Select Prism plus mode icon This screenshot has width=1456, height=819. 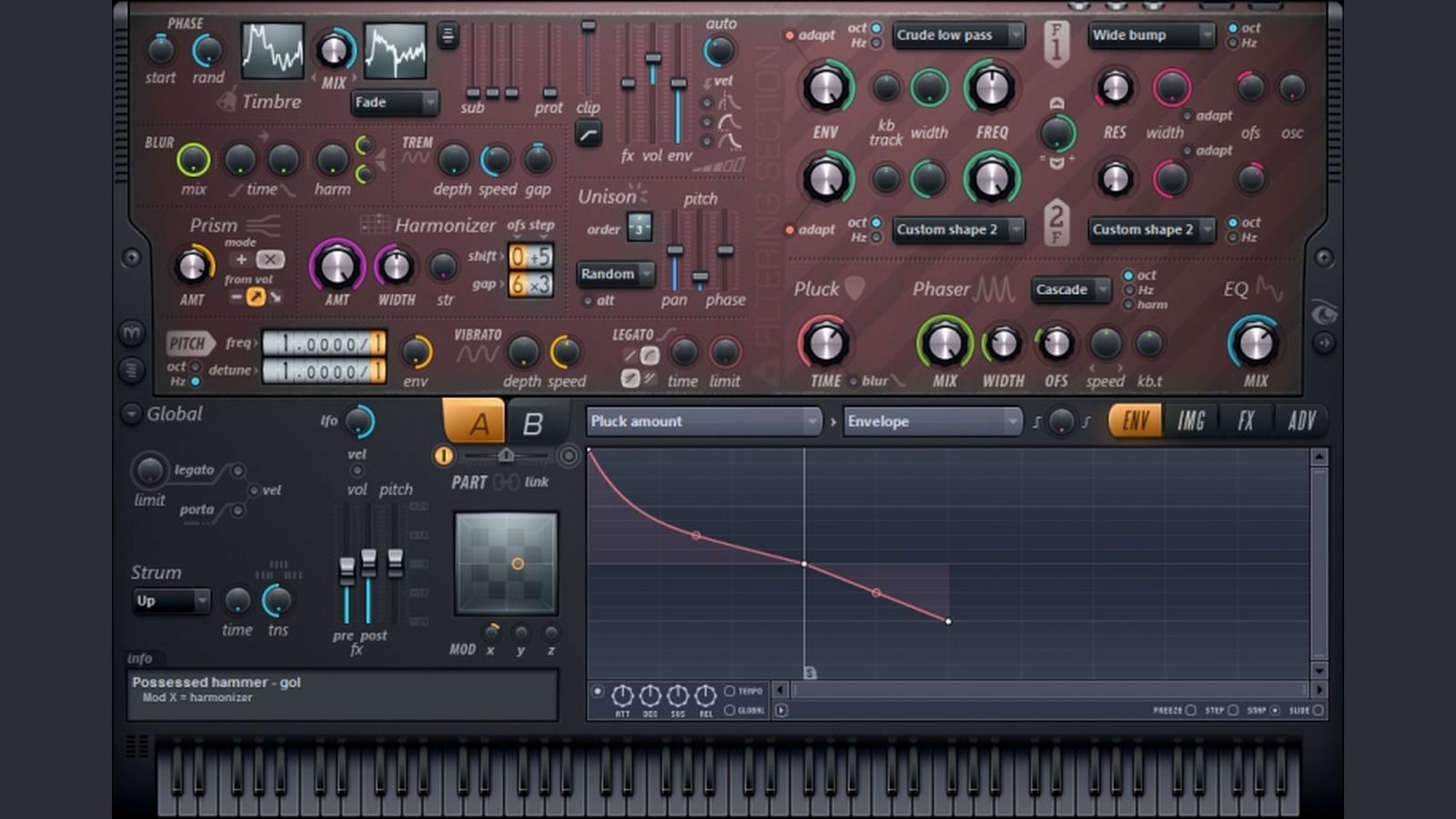click(241, 259)
